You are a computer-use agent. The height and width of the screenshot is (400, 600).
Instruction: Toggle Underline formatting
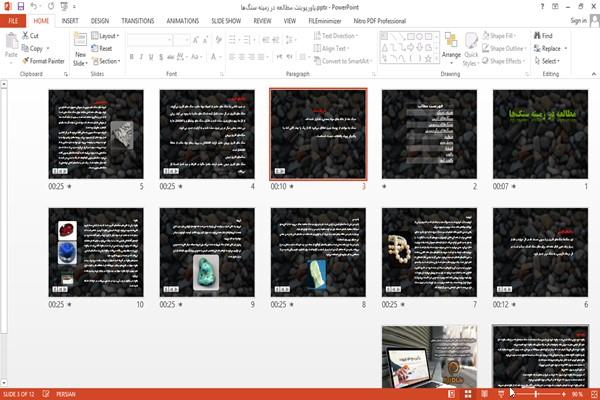[x=151, y=57]
